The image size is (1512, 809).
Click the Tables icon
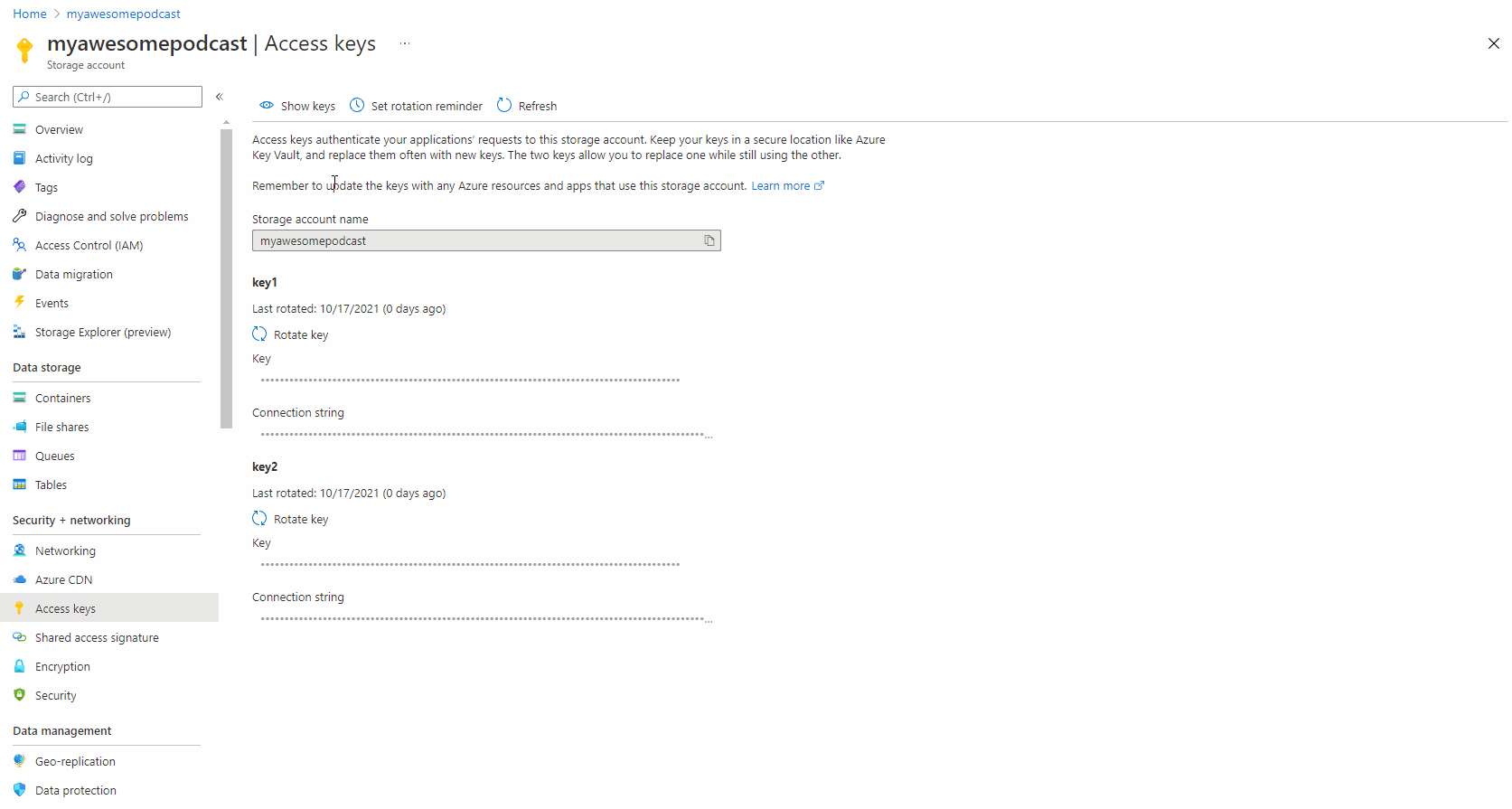19,484
